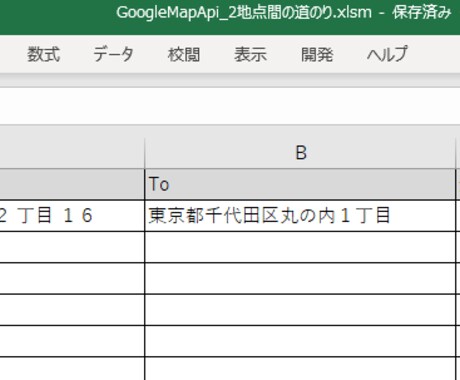This screenshot has height=380, width=460.
Task: Switch to the 校閲 ribbon tab
Action: click(184, 54)
